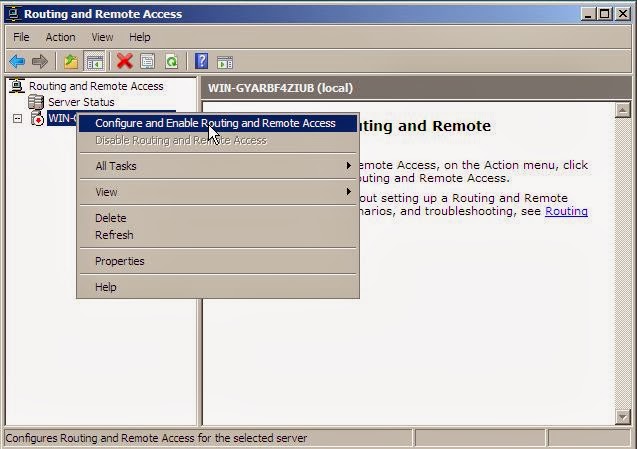Click the blue Back arrow icon
The height and width of the screenshot is (449, 637).
pyautogui.click(x=17, y=62)
